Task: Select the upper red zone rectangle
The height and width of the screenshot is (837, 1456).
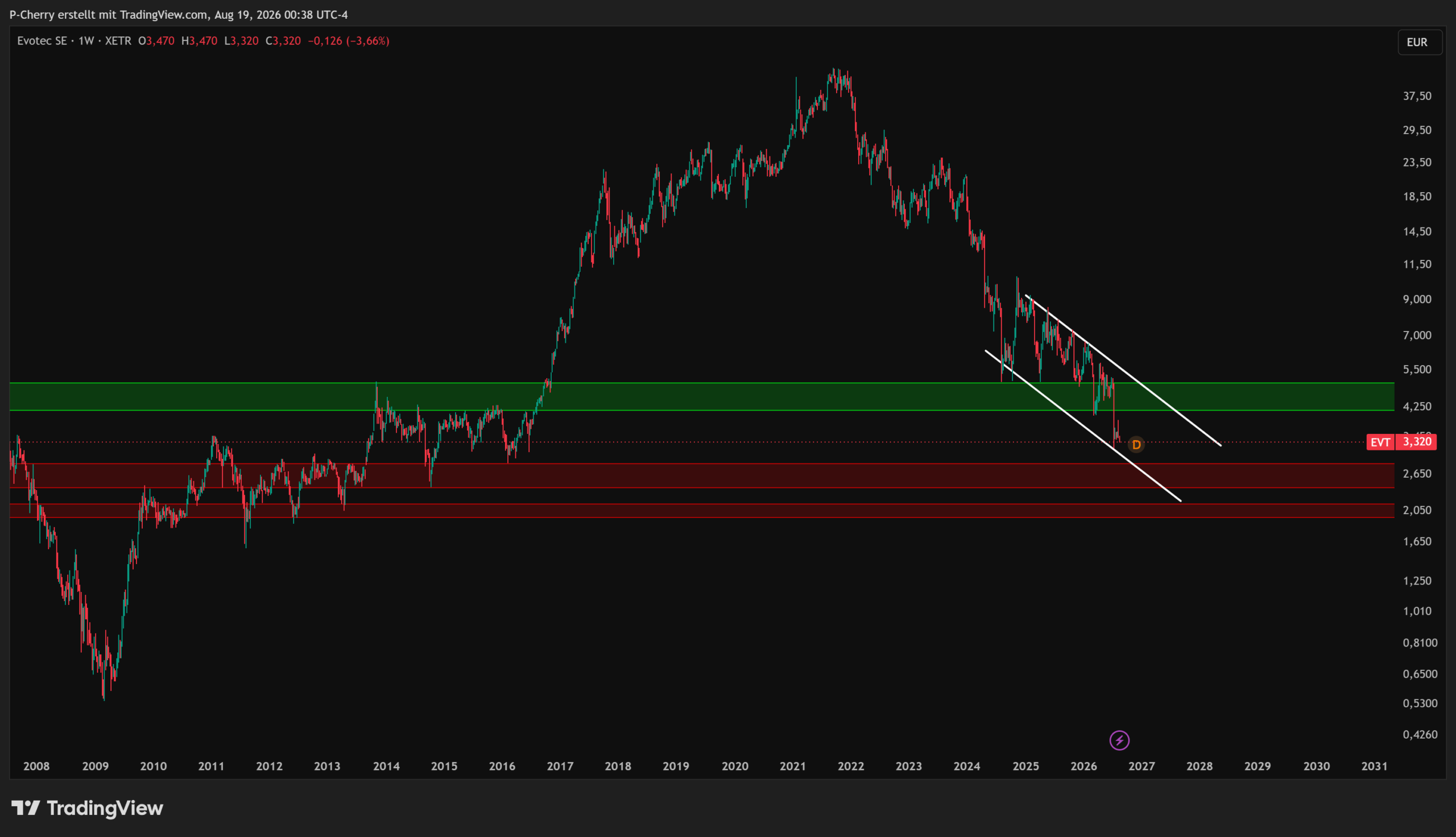Action: [702, 475]
